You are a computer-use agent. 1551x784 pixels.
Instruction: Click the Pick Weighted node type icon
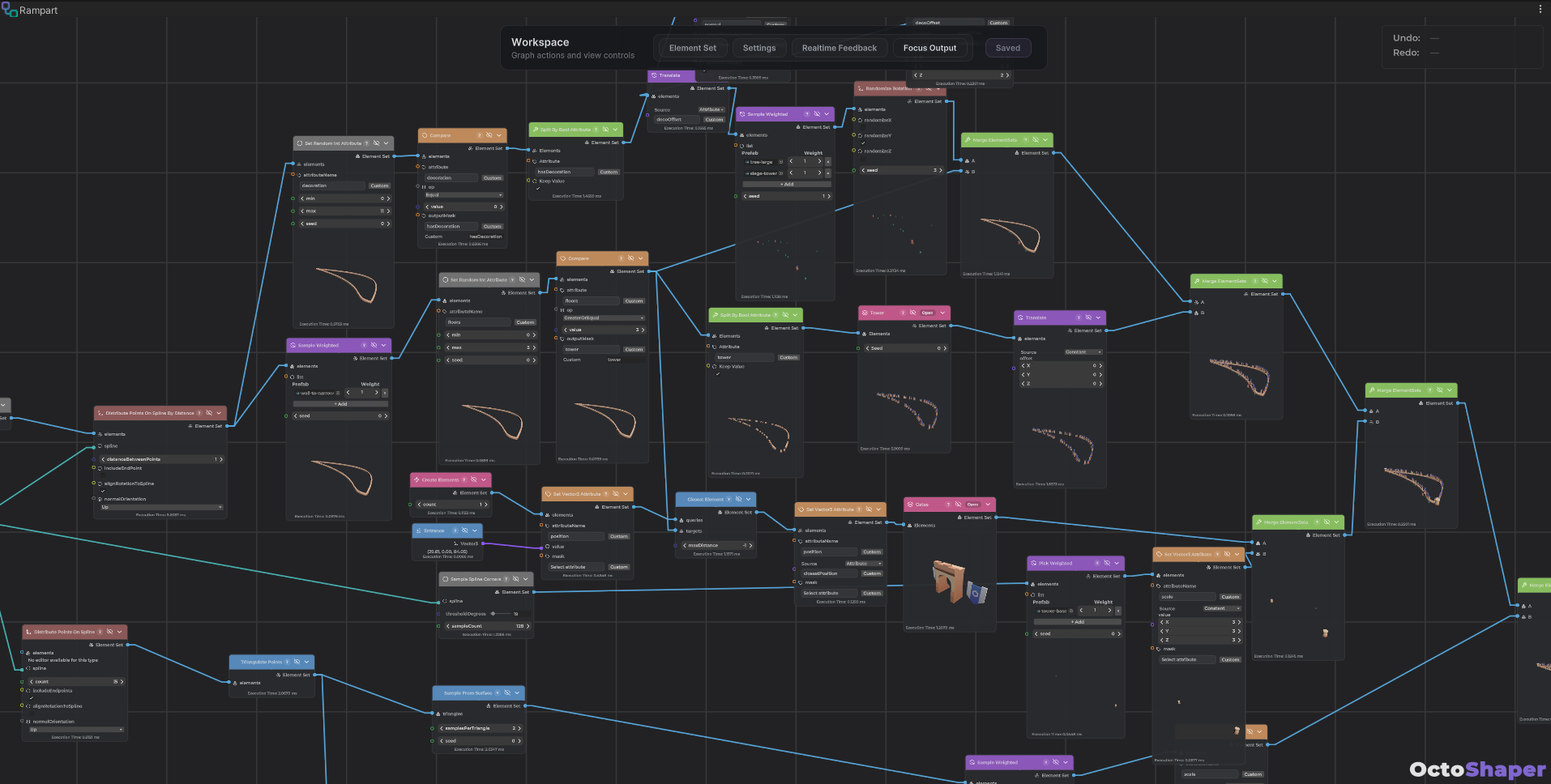(x=1034, y=563)
